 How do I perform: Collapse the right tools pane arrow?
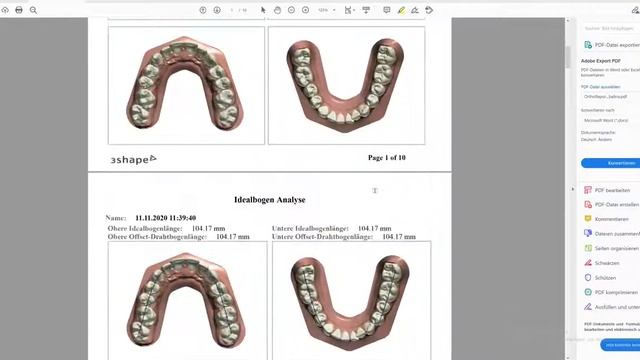pyautogui.click(x=573, y=189)
